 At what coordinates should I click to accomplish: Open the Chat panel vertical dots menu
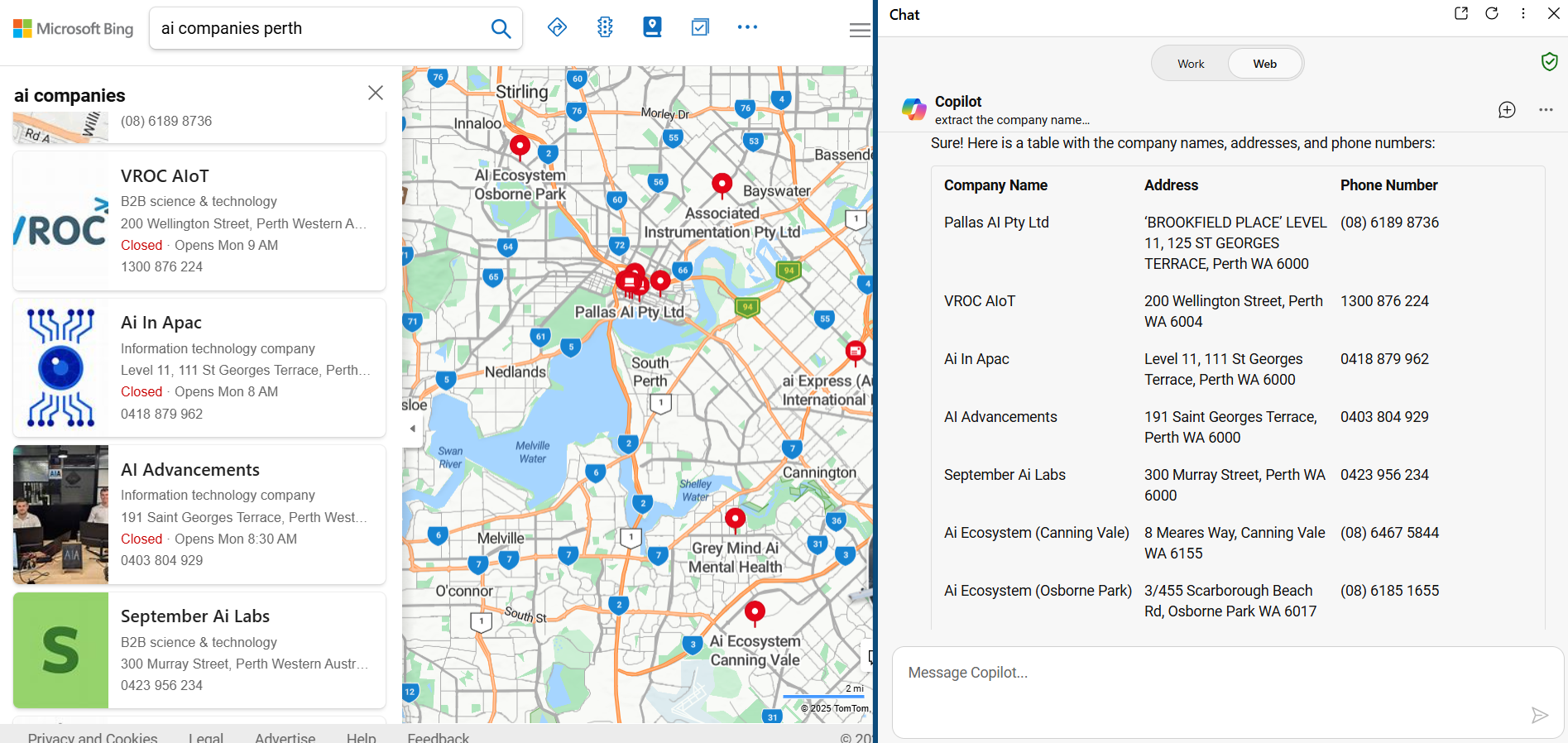point(1522,13)
